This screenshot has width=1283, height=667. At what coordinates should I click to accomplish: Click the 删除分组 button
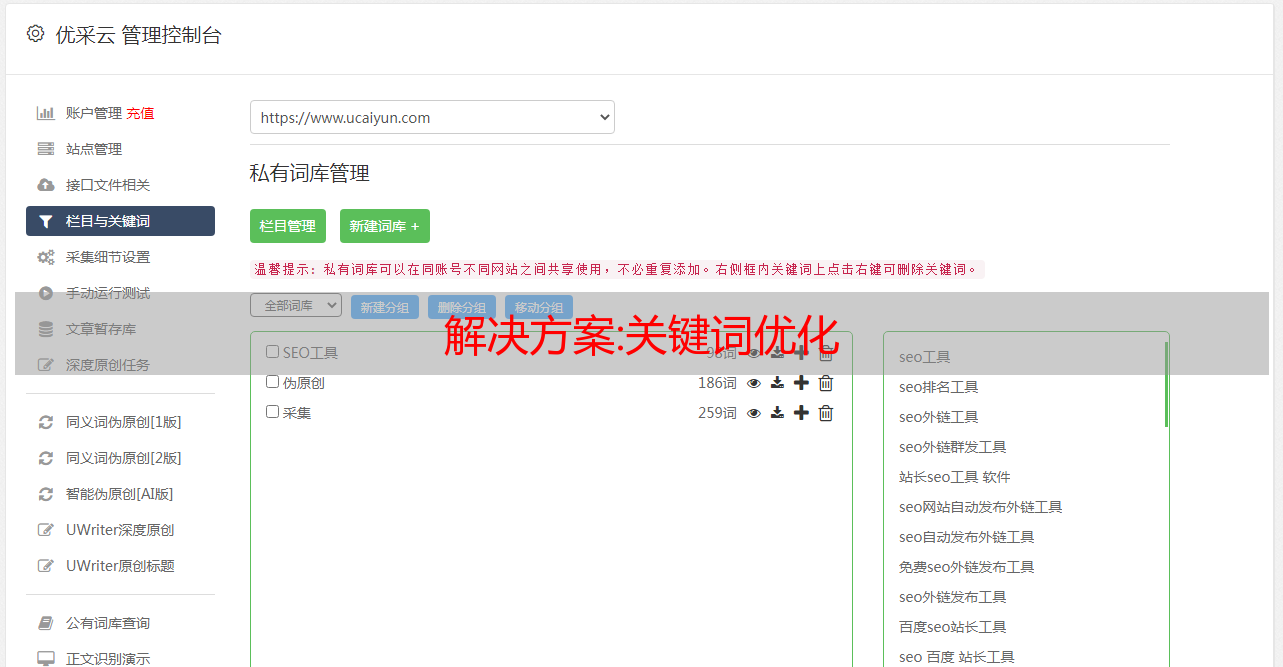click(462, 307)
